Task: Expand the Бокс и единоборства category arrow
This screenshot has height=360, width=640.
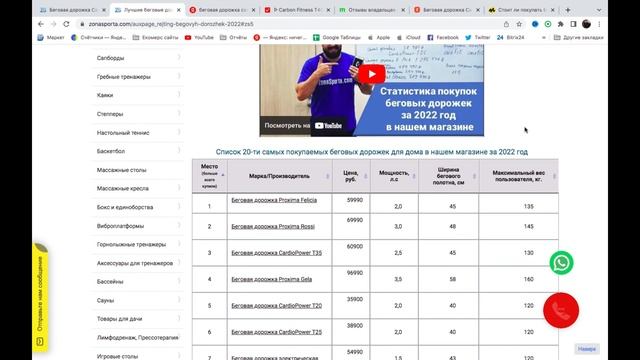Action: click(179, 207)
